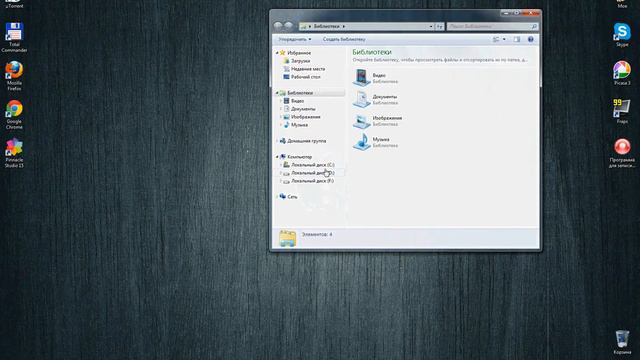640x360 pixels.
Task: Select Музыка in navigation tree
Action: [x=299, y=125]
